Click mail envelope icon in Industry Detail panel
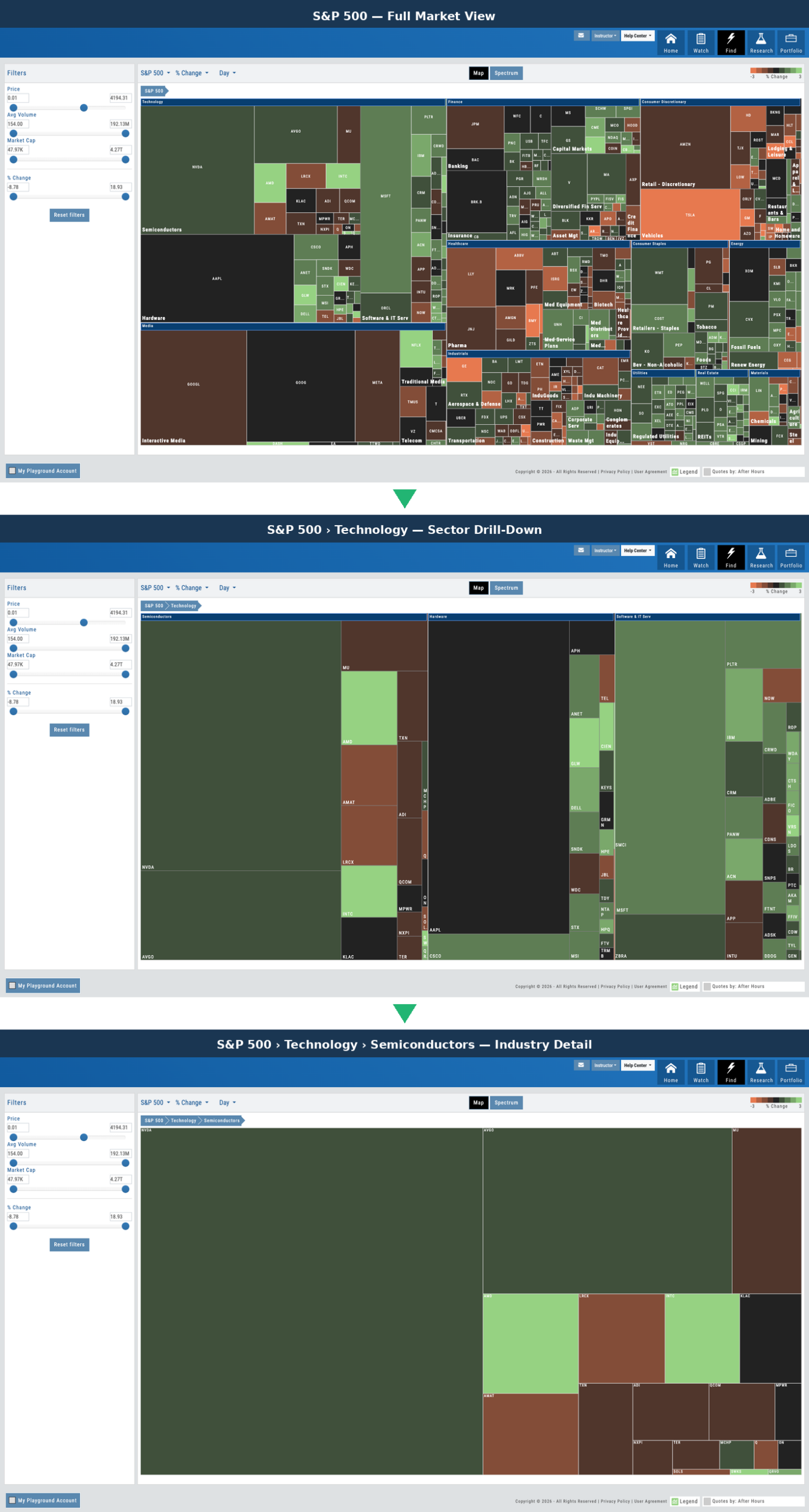This screenshot has width=809, height=1512. click(x=581, y=1065)
